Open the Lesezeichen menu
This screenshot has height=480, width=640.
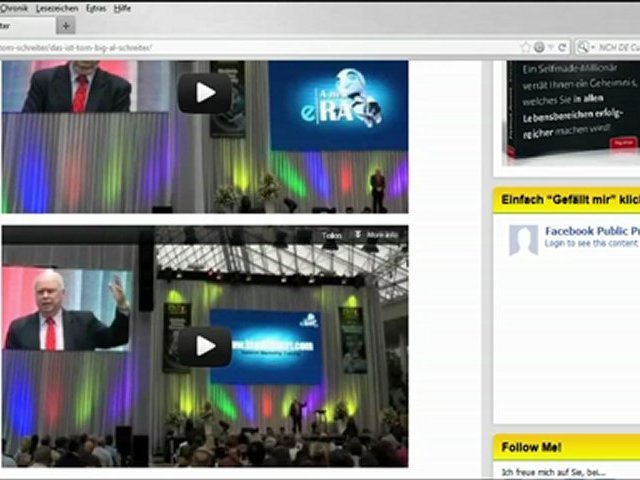57,8
